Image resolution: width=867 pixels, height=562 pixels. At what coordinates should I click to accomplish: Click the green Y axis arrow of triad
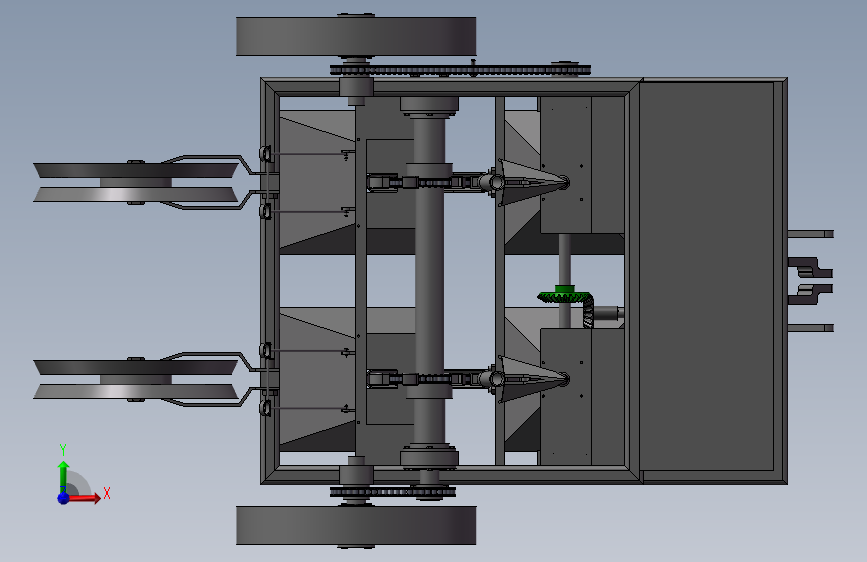(x=64, y=475)
